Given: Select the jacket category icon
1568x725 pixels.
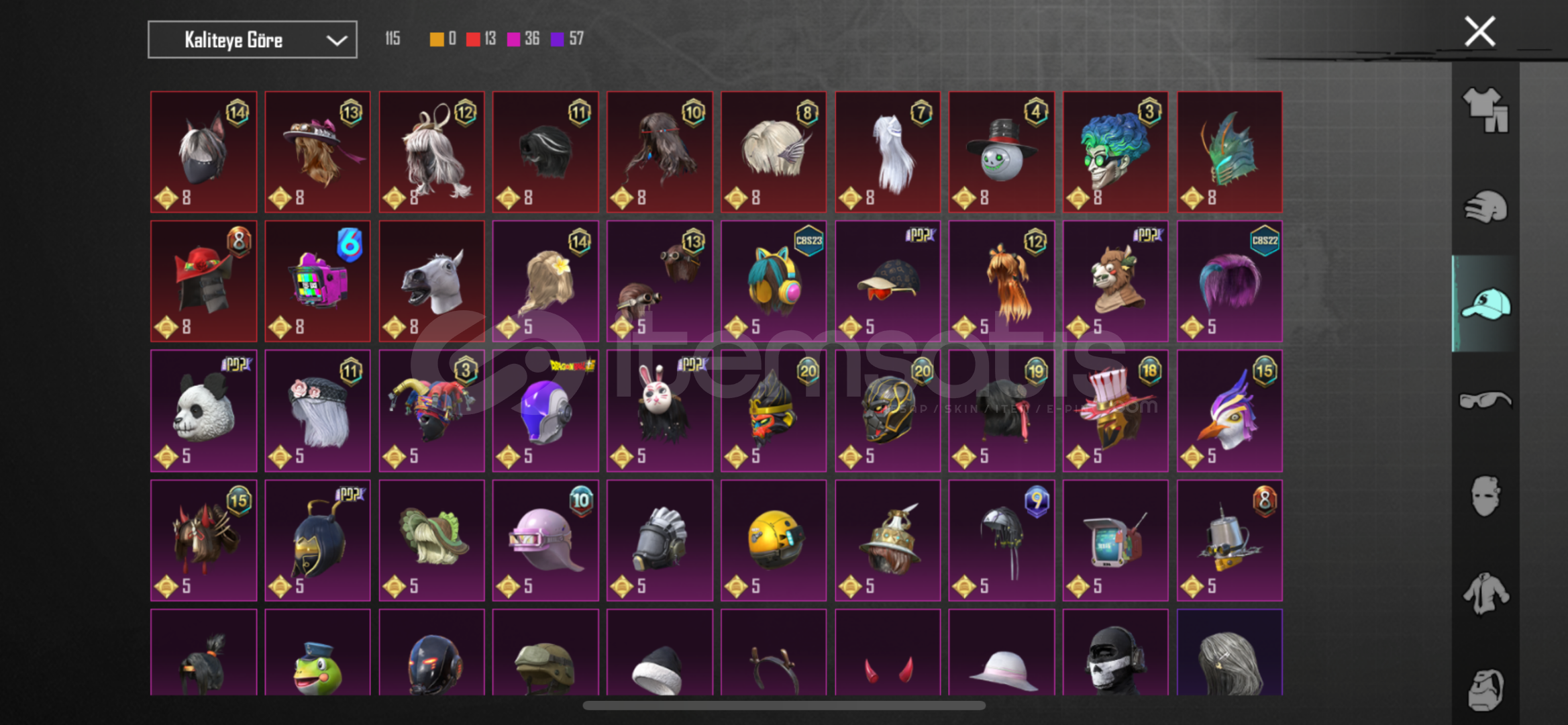Looking at the screenshot, I should coord(1485,593).
